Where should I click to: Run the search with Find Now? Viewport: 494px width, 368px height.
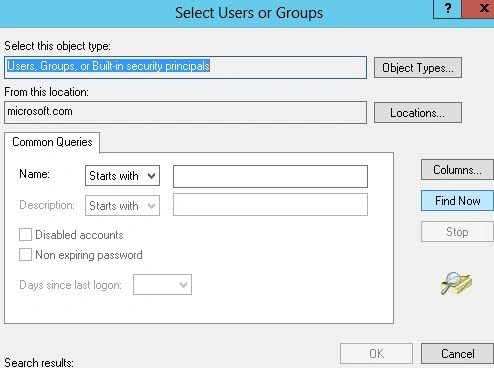[x=457, y=201]
